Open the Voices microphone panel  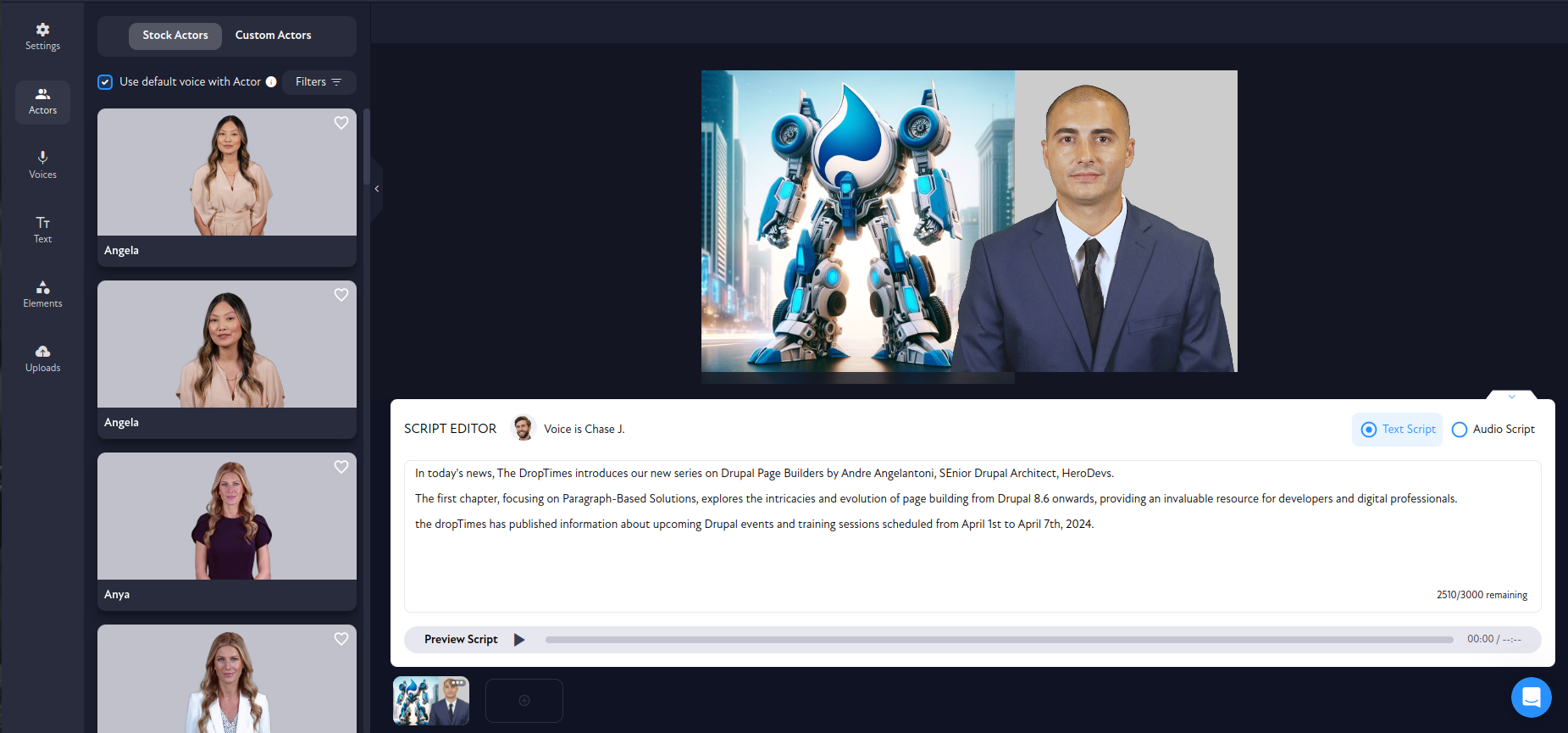point(42,164)
